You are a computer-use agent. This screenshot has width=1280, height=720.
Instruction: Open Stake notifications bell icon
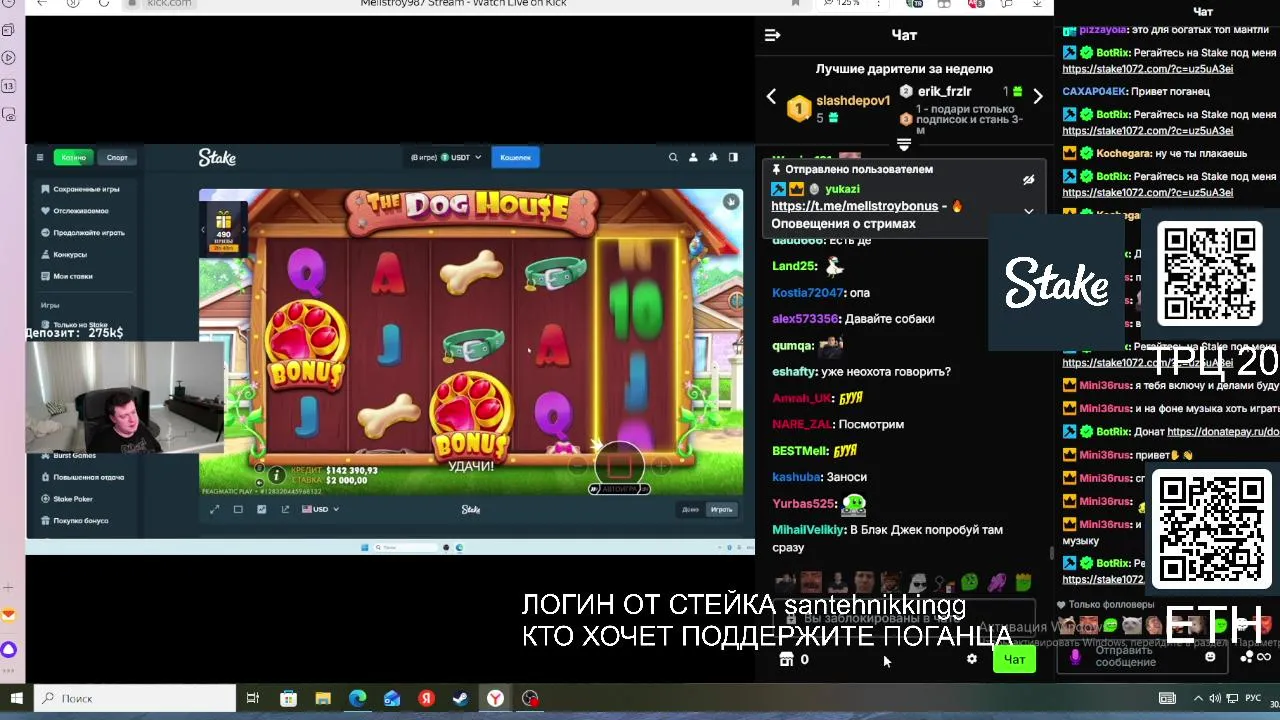713,157
